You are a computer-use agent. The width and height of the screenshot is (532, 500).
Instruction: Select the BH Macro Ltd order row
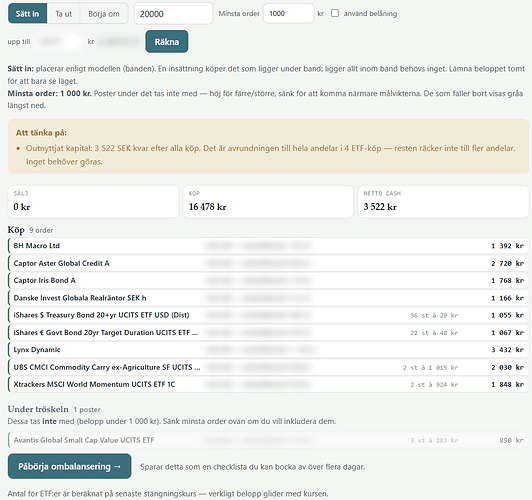point(268,246)
